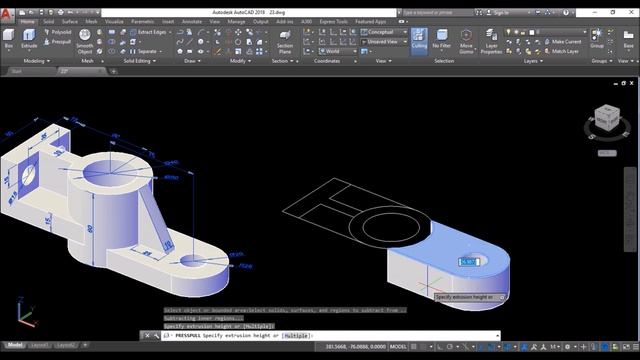The width and height of the screenshot is (640, 360).
Task: Open the Express Tools ribbon tab
Action: pos(333,22)
